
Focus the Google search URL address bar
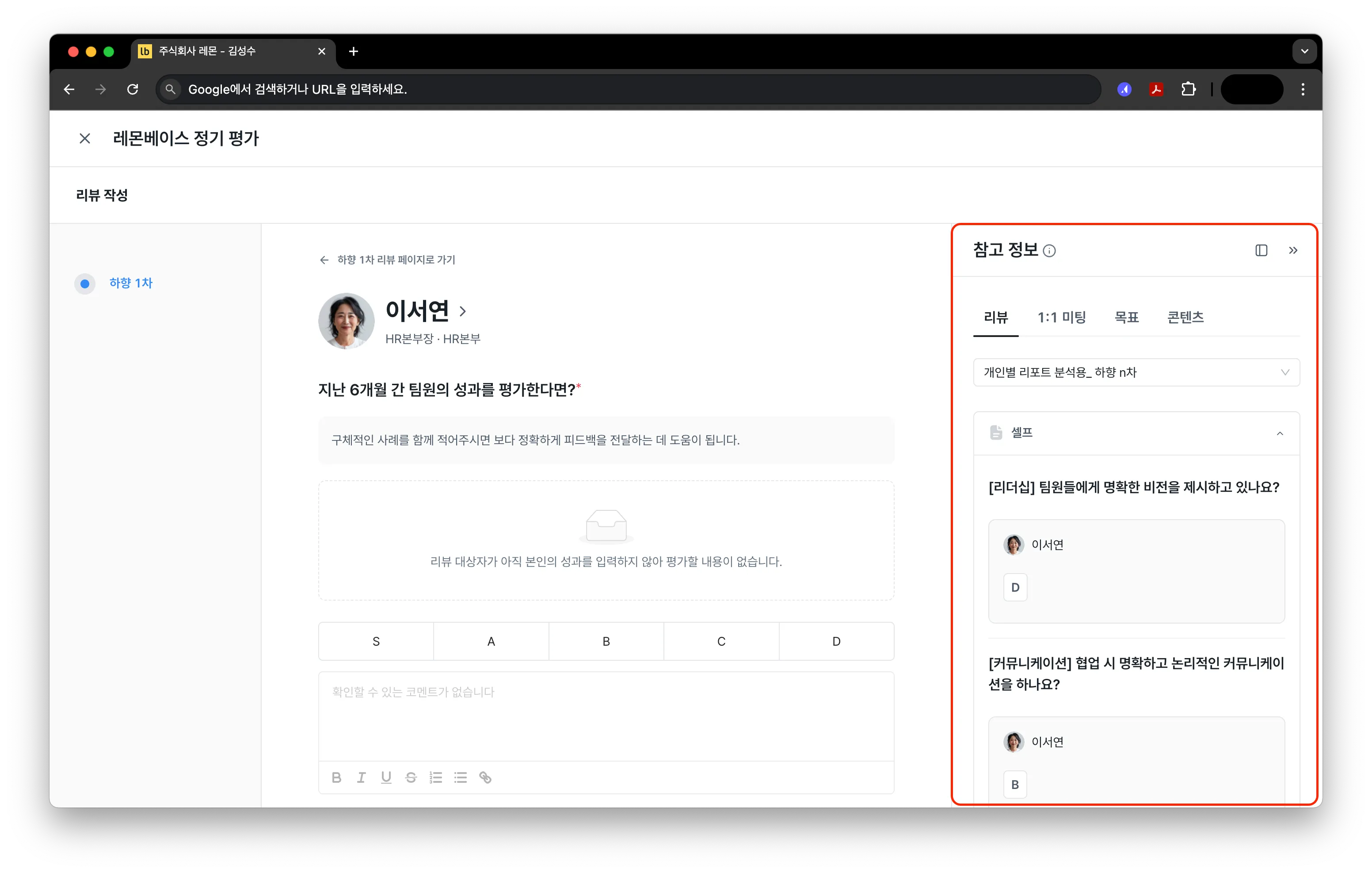point(628,89)
